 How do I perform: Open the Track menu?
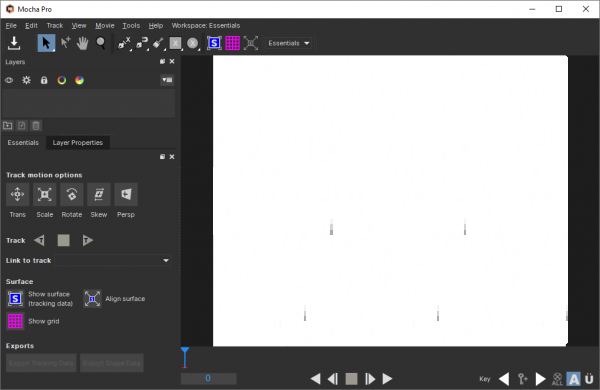(x=55, y=26)
